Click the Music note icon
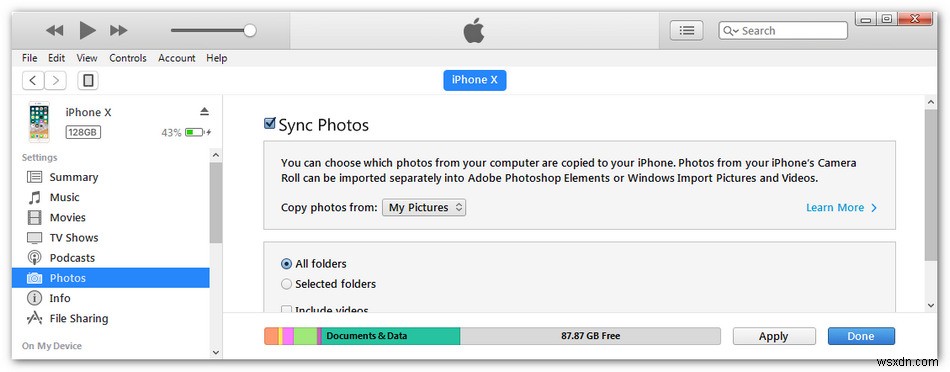The height and width of the screenshot is (372, 950). 35,198
